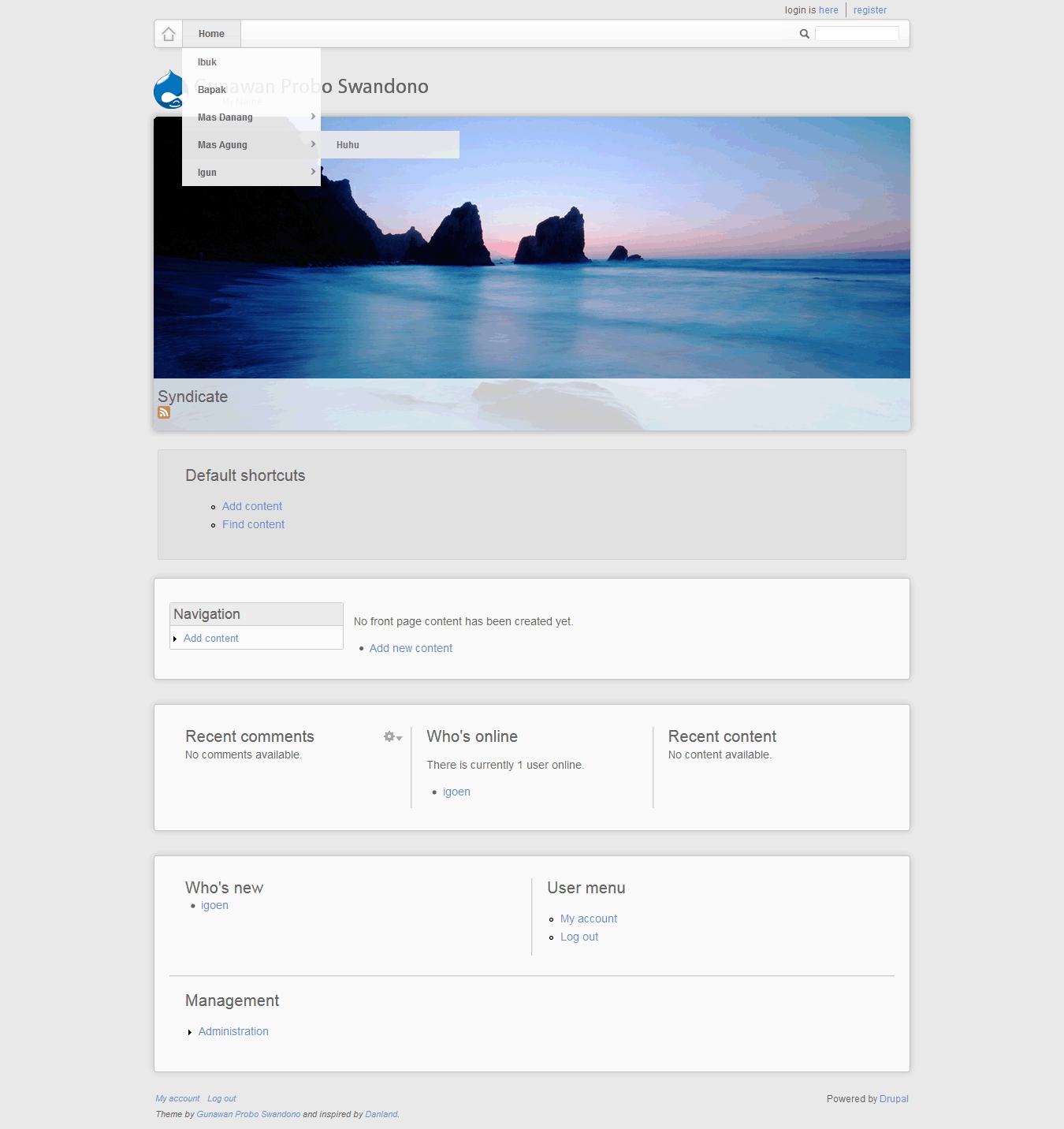Screen dimensions: 1064x1129
Task: Open igoen profile under Who's new
Action: pyautogui.click(x=214, y=905)
